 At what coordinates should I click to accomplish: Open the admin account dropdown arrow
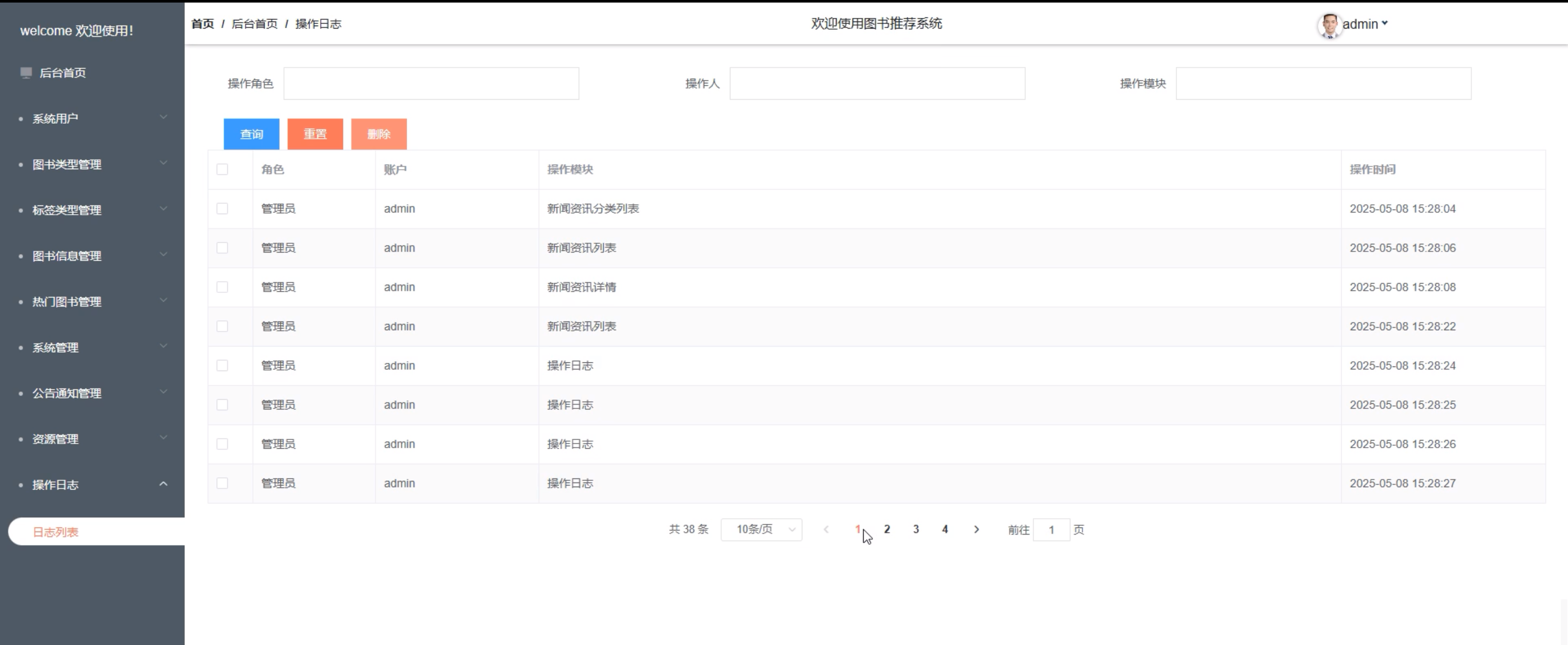click(1384, 23)
